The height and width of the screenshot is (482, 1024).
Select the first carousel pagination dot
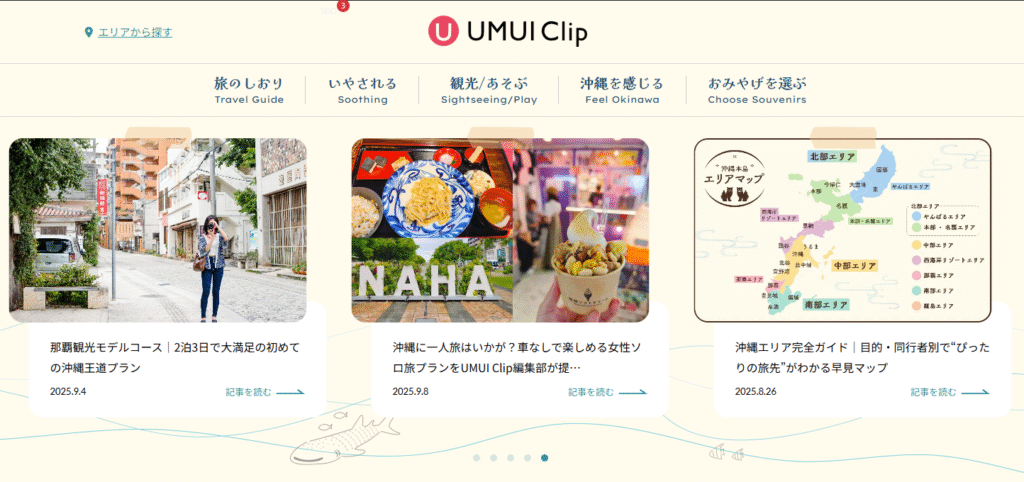click(477, 458)
